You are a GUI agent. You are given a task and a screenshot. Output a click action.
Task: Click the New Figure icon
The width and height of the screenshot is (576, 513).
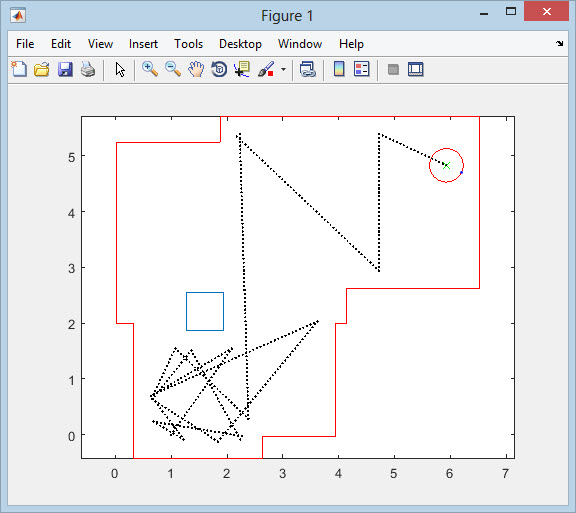19,69
